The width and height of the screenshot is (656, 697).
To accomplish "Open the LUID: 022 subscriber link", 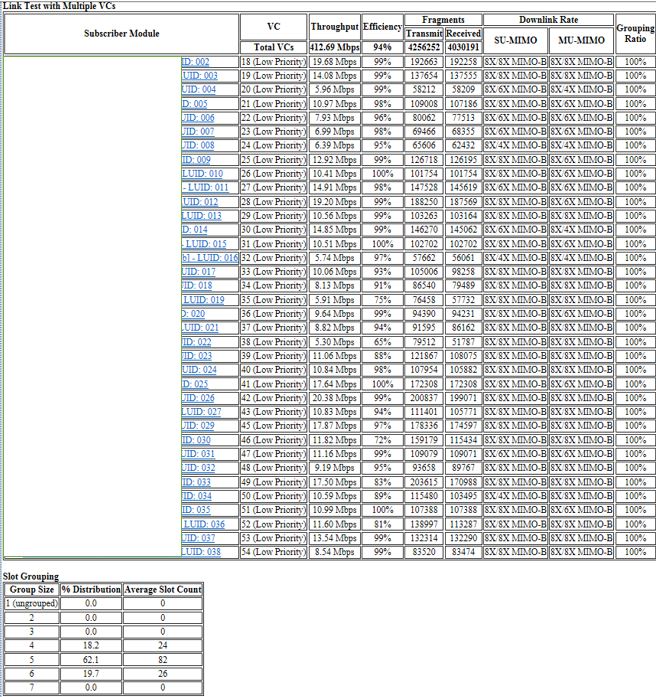I will point(196,341).
